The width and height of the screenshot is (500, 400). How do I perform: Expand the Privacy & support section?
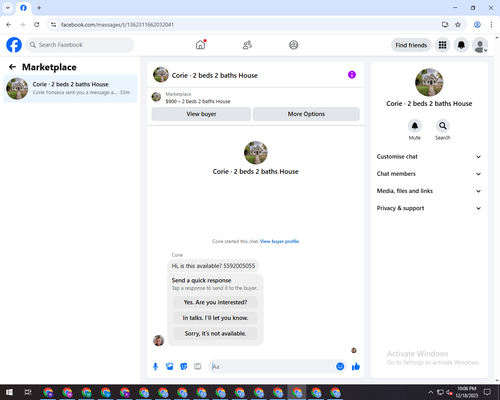tap(429, 208)
